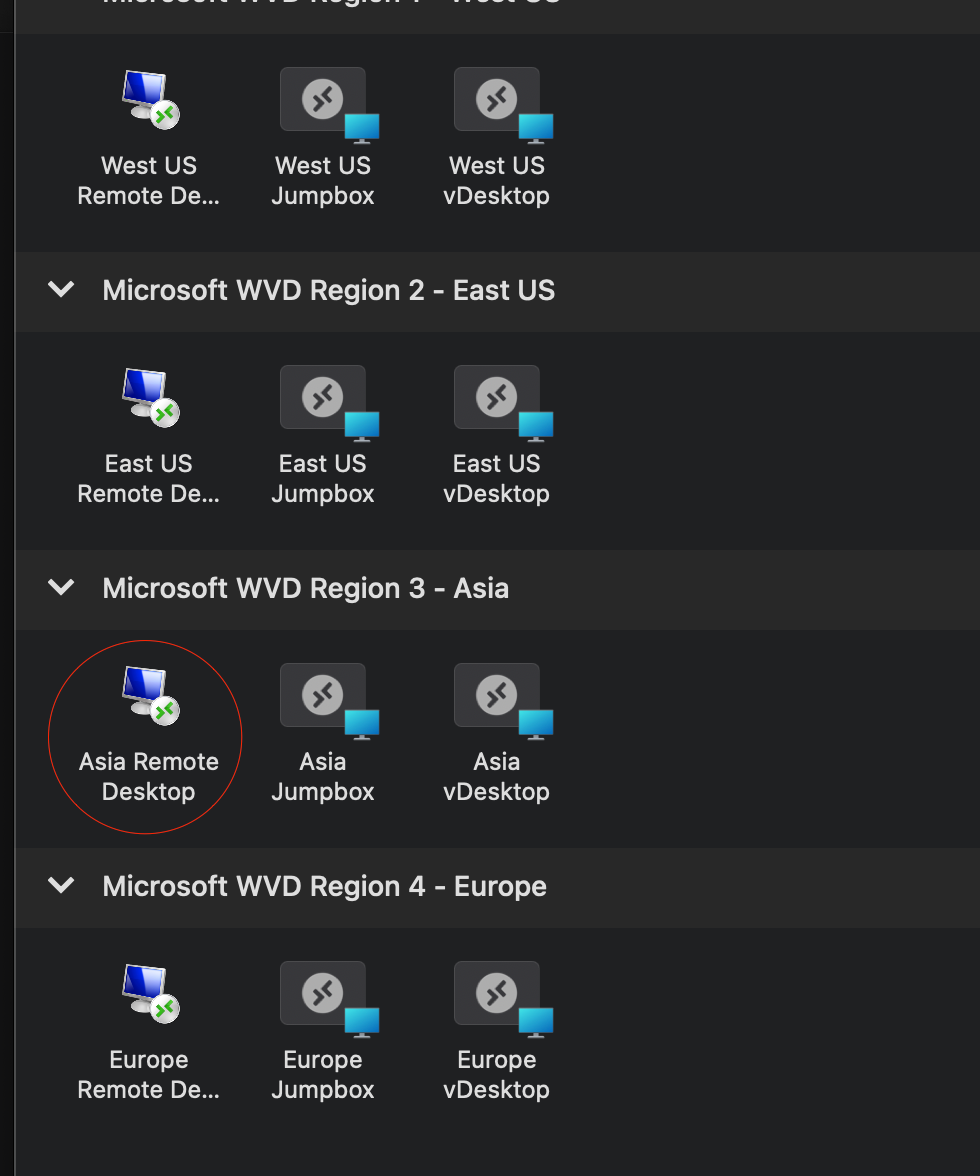Open the West US Remote Desktop icon
The height and width of the screenshot is (1176, 980).
[x=150, y=99]
